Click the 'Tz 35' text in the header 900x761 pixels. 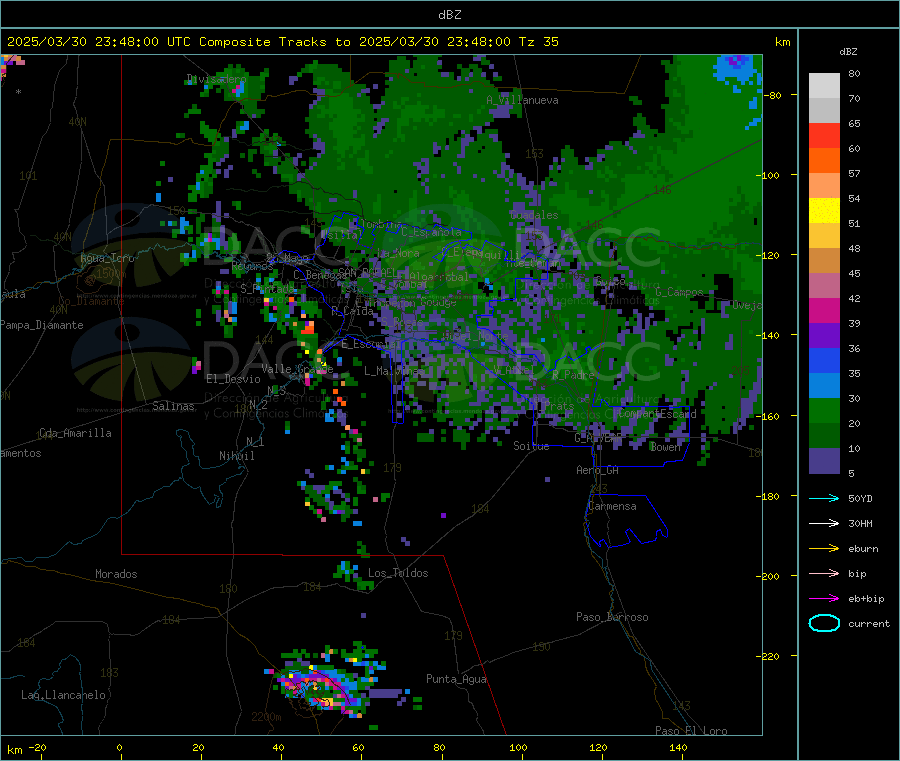pos(538,42)
